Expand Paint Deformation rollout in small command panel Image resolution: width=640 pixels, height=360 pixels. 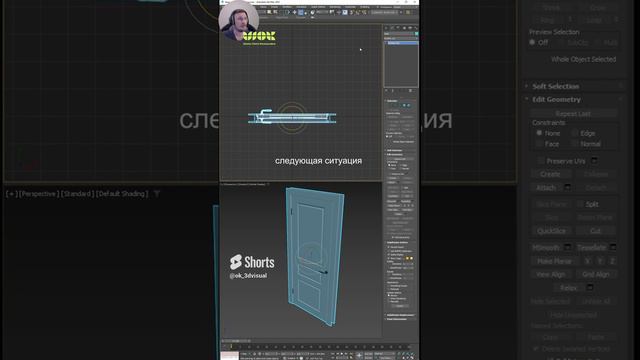tap(400, 319)
